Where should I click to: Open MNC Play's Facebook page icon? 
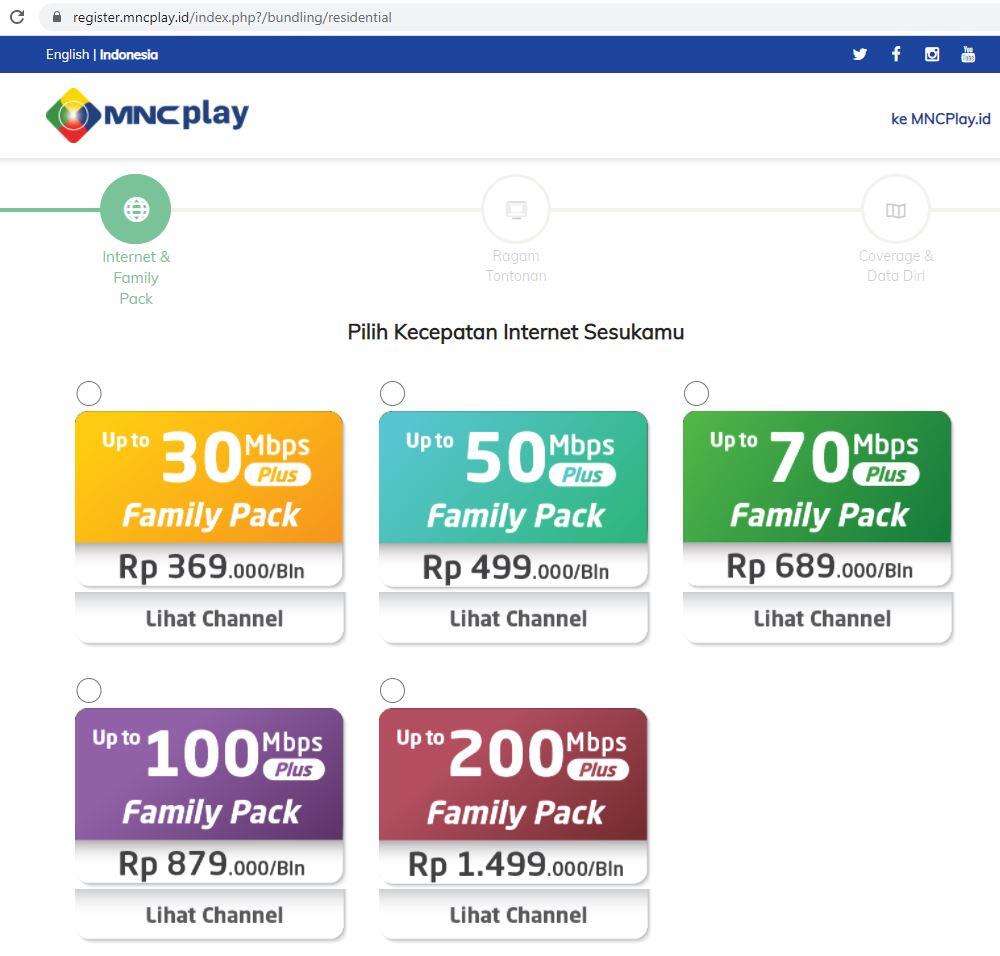click(x=895, y=54)
